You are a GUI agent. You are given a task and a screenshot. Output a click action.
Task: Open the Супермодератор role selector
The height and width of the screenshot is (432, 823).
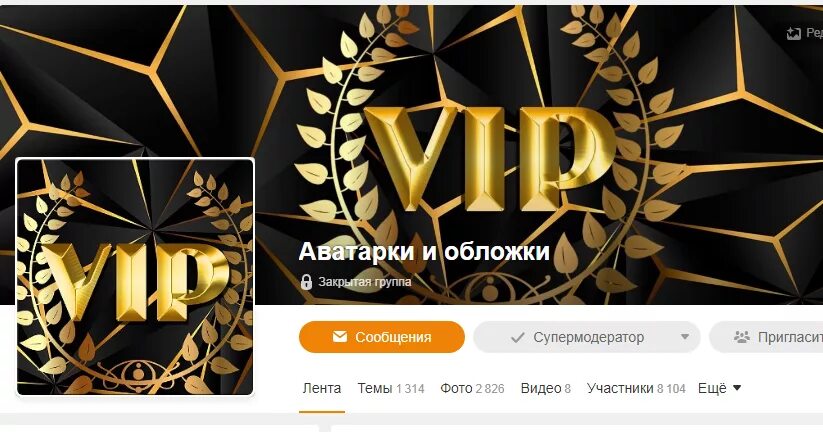tap(587, 337)
